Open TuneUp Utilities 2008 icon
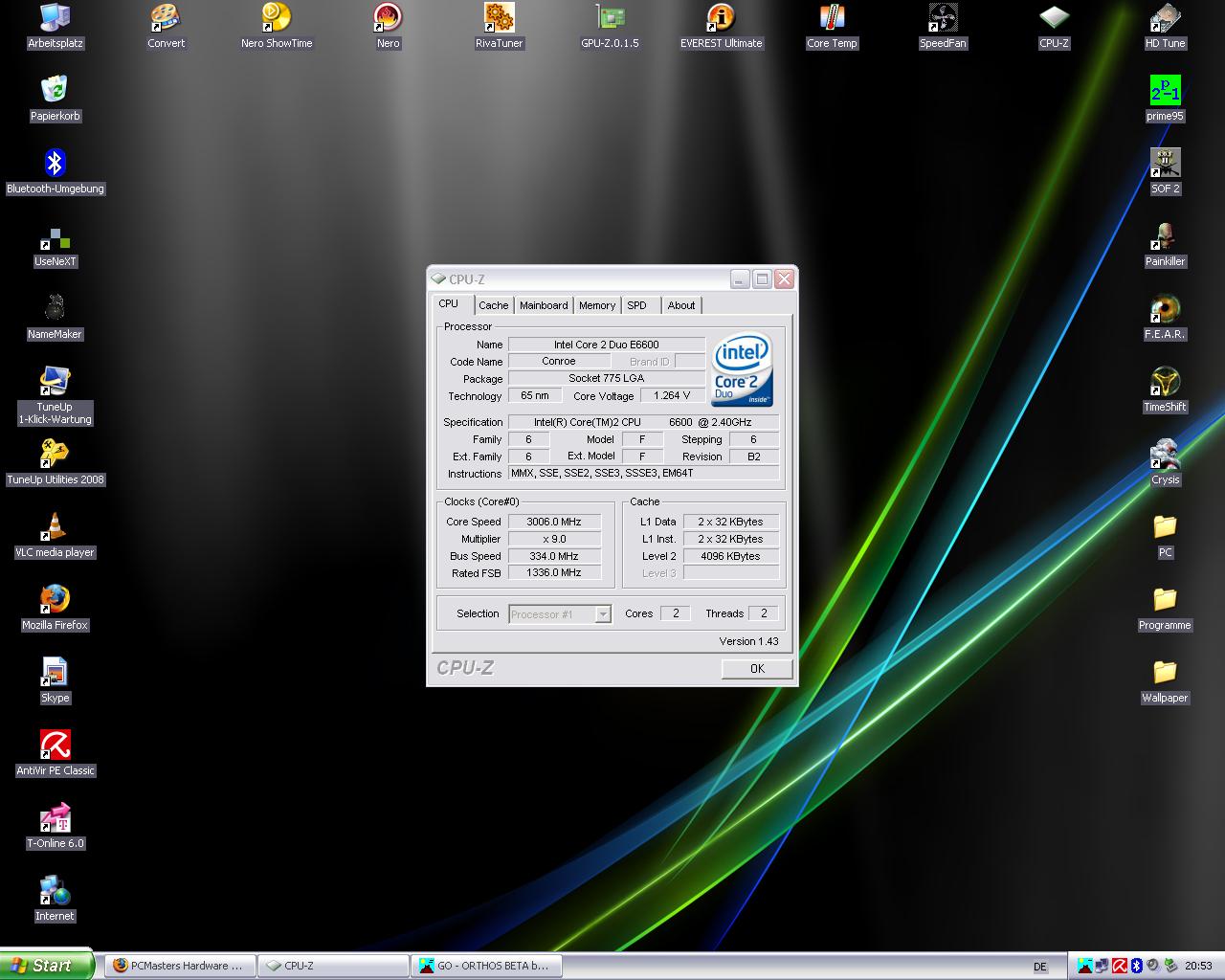Screen dimensions: 1225x980 (55, 462)
